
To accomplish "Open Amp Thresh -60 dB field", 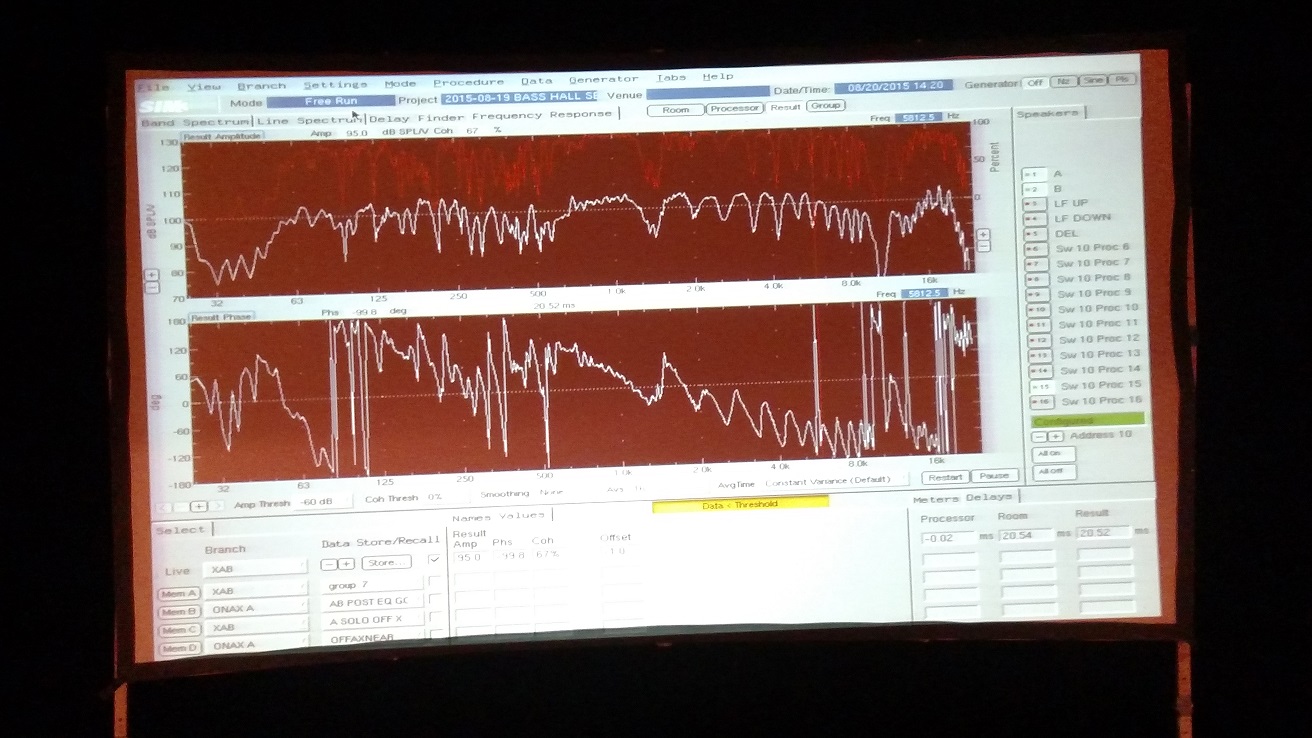I will pyautogui.click(x=321, y=502).
